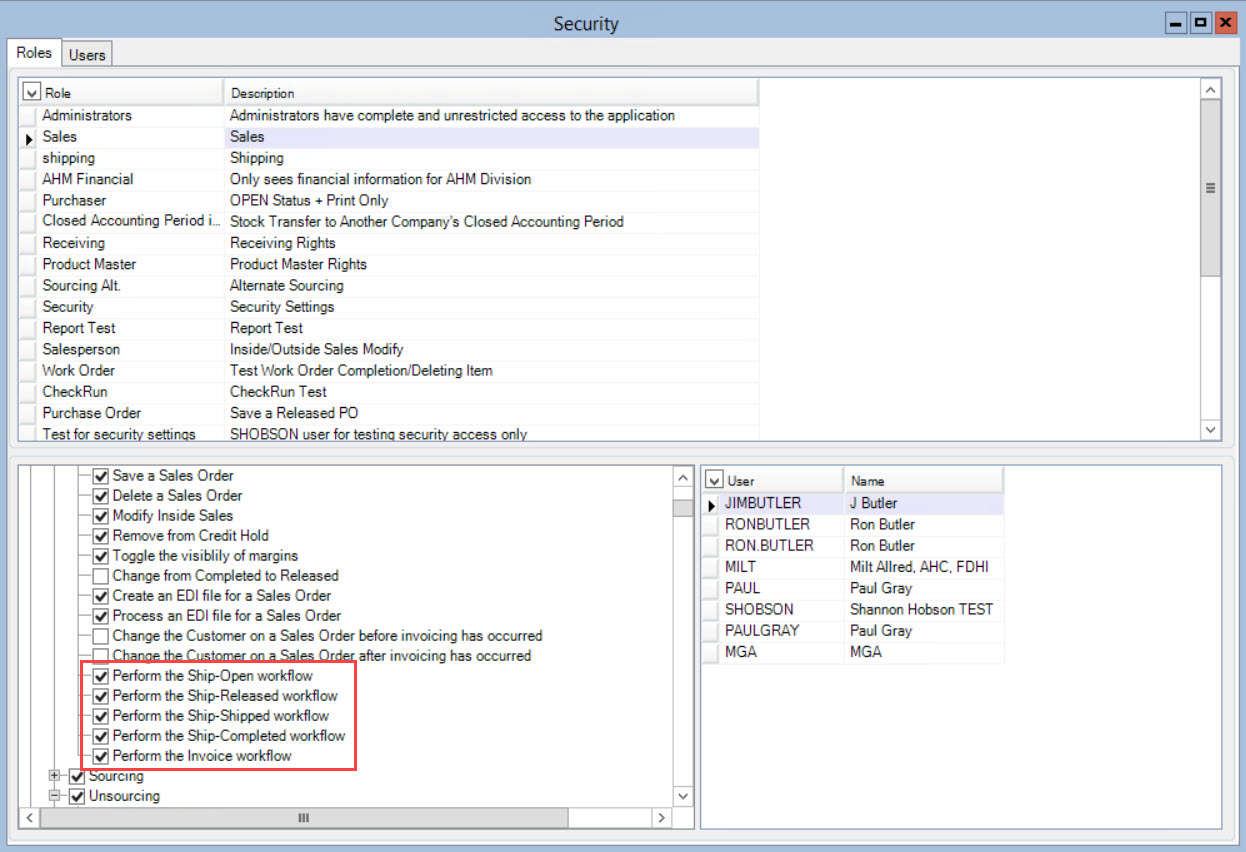The image size is (1246, 852).
Task: Expand the Sourcing tree node
Action: point(56,776)
